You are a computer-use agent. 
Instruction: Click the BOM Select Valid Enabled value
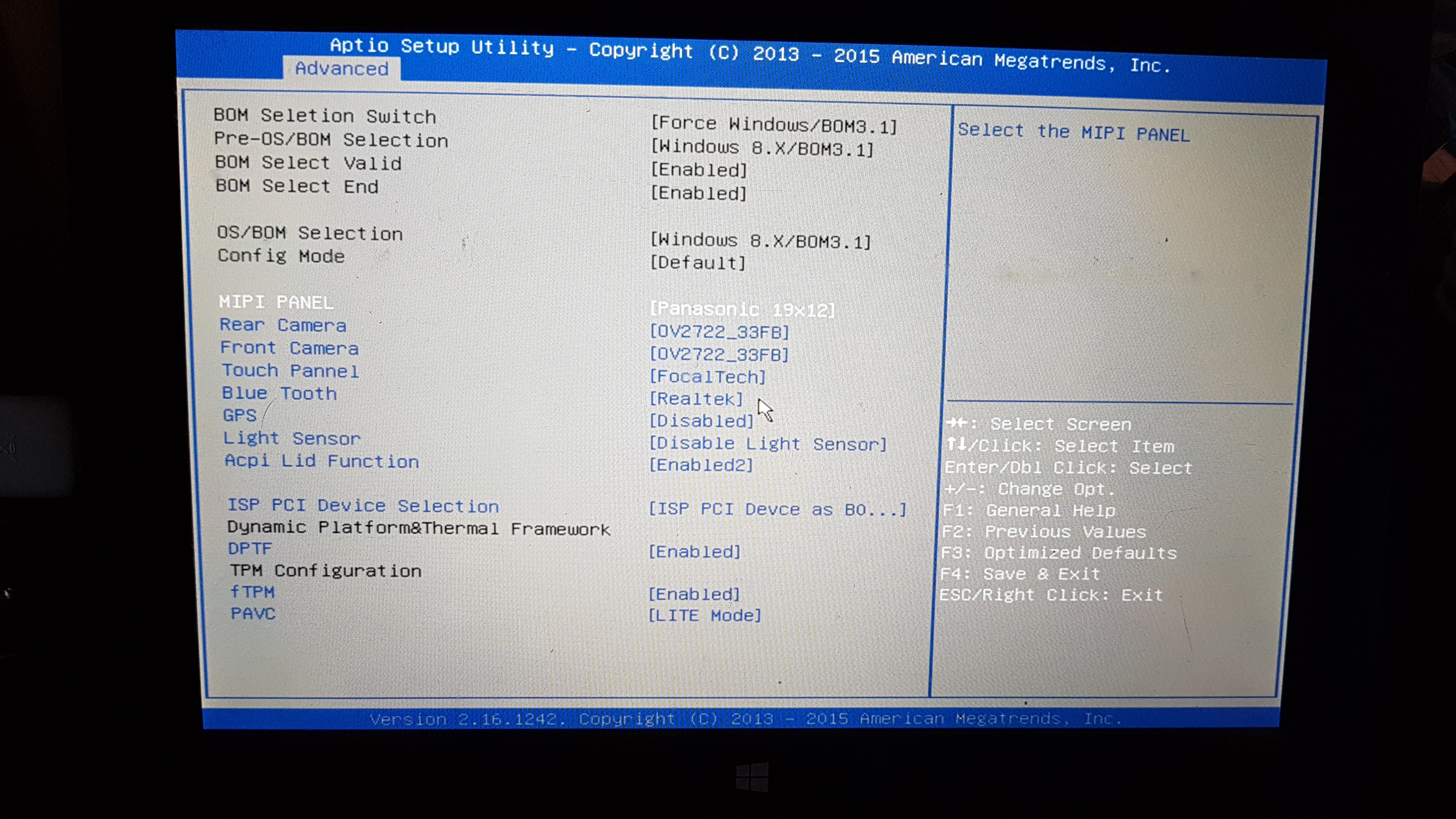[x=699, y=170]
